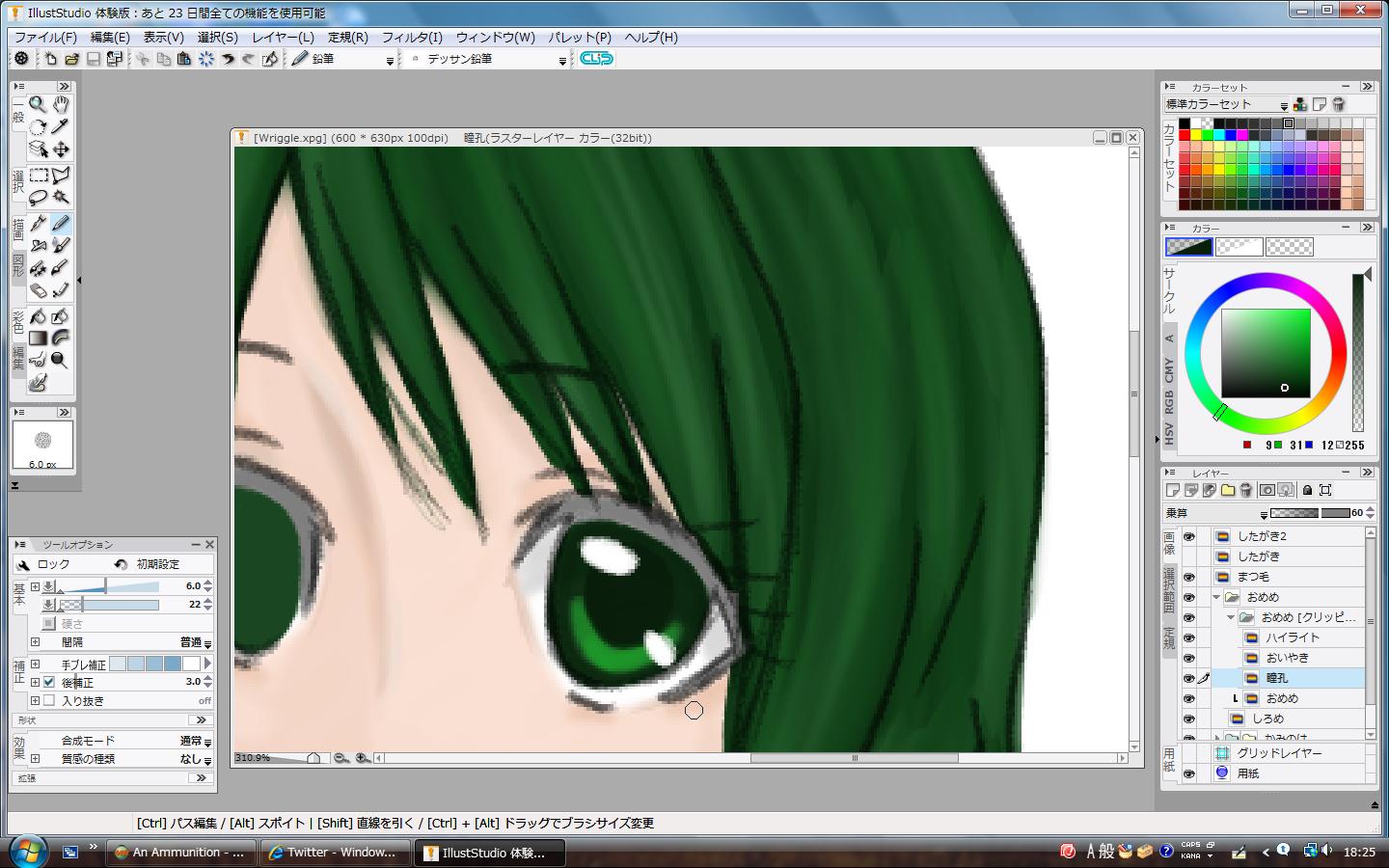
Task: Select the Move layer tool
Action: pyautogui.click(x=61, y=149)
